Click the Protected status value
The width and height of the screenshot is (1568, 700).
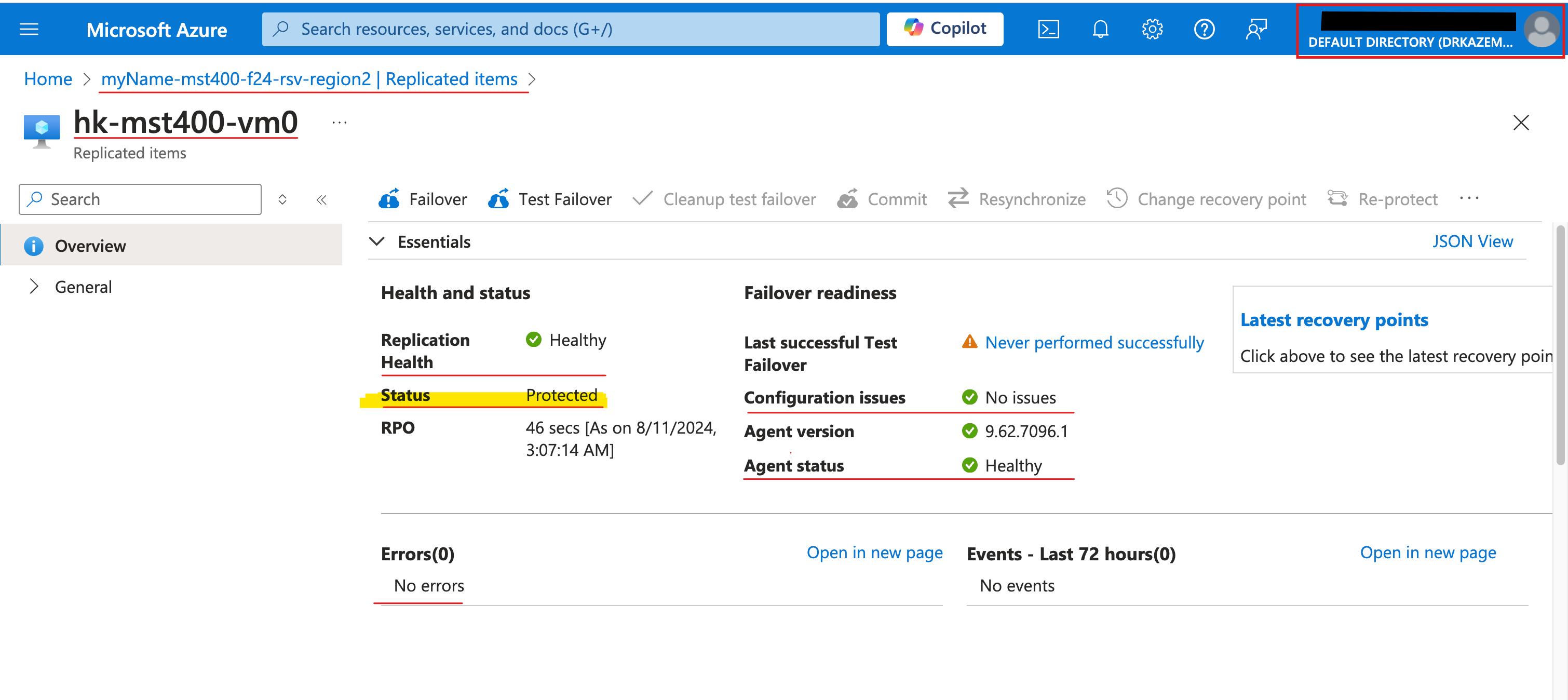click(x=561, y=395)
